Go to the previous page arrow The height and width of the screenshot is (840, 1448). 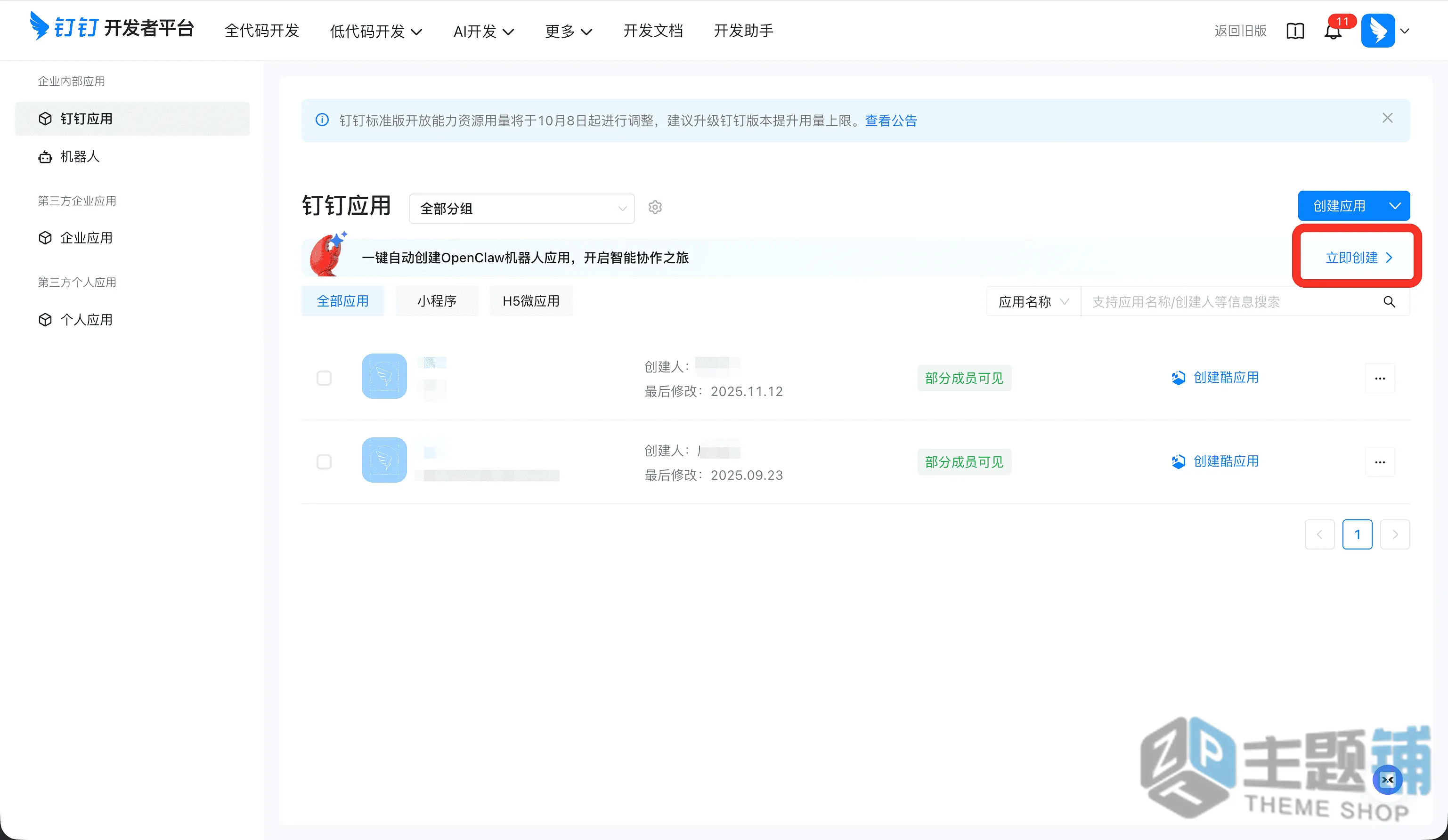point(1319,534)
